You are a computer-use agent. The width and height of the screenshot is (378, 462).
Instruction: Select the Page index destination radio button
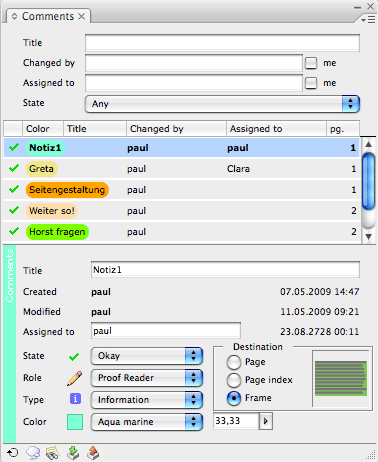click(x=234, y=380)
